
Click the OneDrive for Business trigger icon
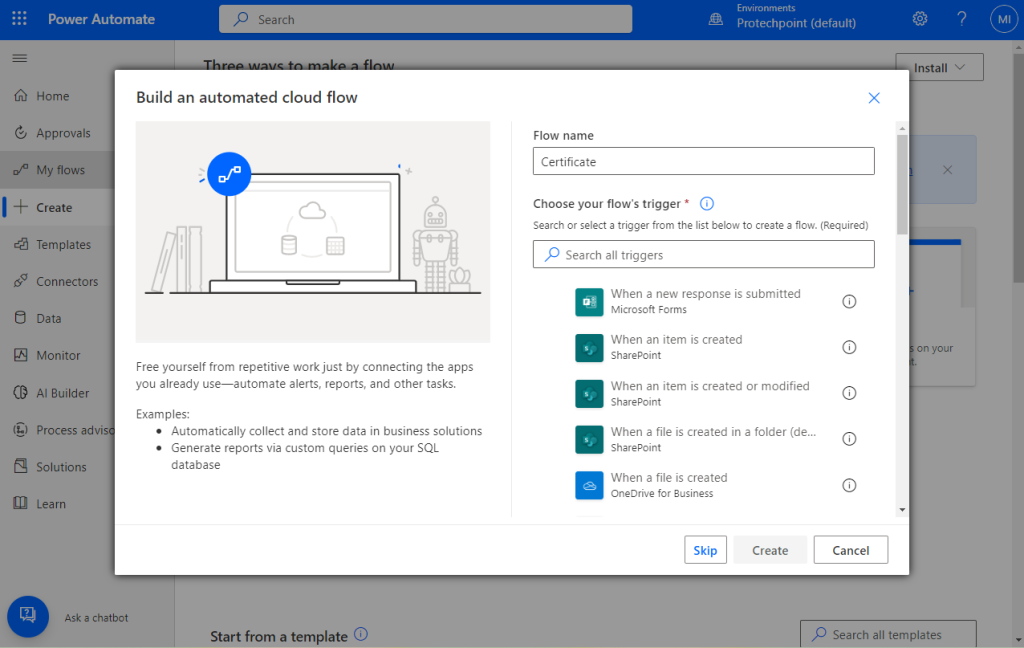589,485
